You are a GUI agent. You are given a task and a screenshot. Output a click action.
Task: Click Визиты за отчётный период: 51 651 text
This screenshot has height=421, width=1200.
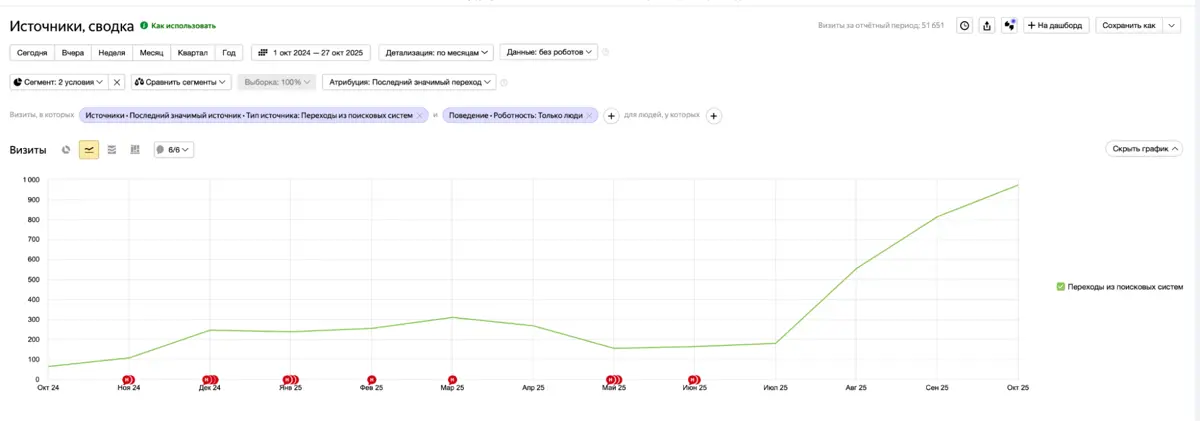click(x=880, y=26)
